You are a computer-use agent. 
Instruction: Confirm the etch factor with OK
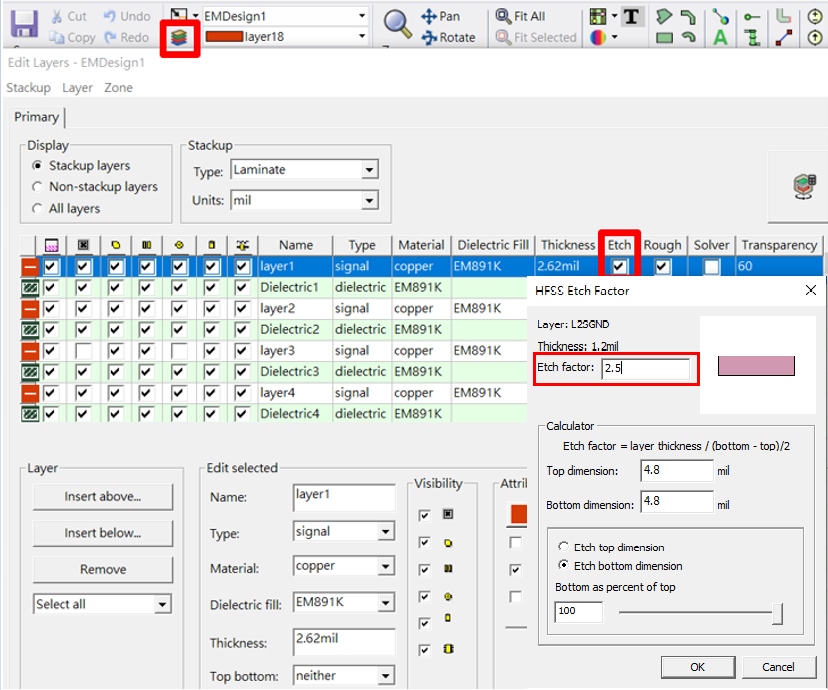click(698, 667)
